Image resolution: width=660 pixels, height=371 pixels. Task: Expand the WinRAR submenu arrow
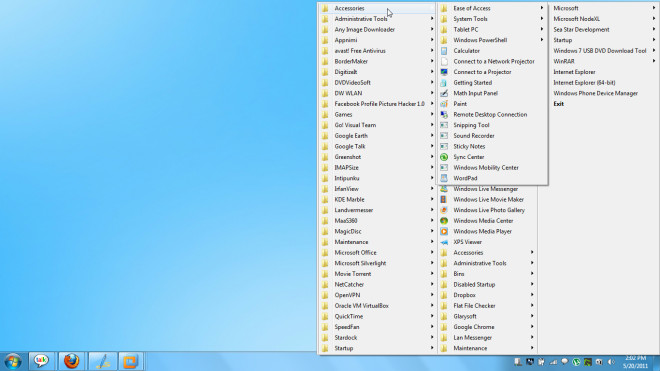[x=654, y=61]
